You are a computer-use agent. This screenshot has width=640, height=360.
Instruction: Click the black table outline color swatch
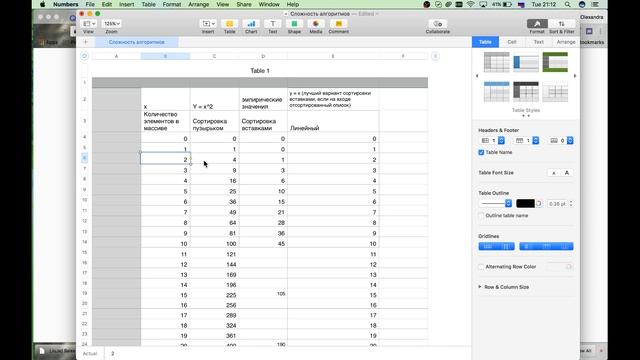pyautogui.click(x=525, y=203)
